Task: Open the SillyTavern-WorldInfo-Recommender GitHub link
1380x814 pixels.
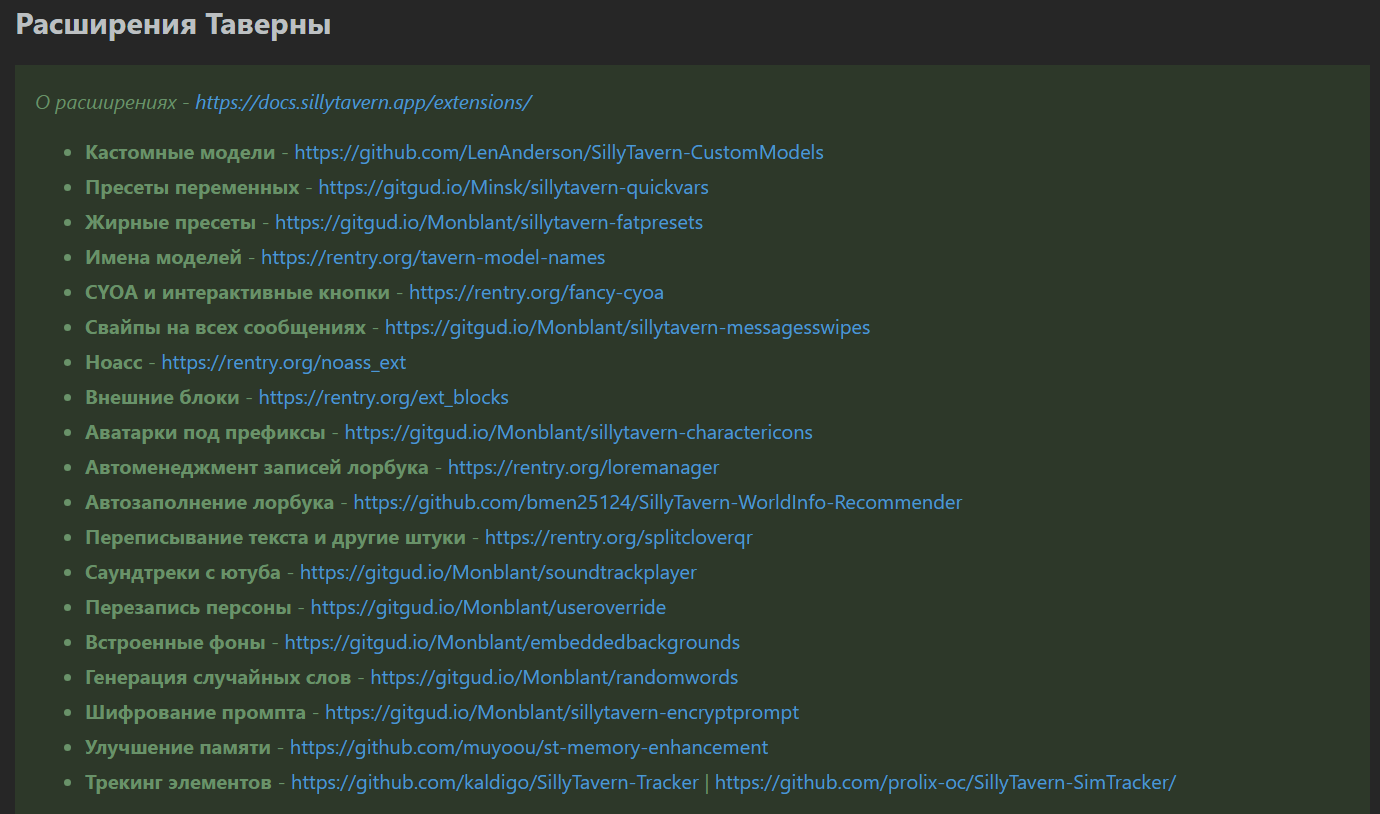Action: tap(657, 503)
